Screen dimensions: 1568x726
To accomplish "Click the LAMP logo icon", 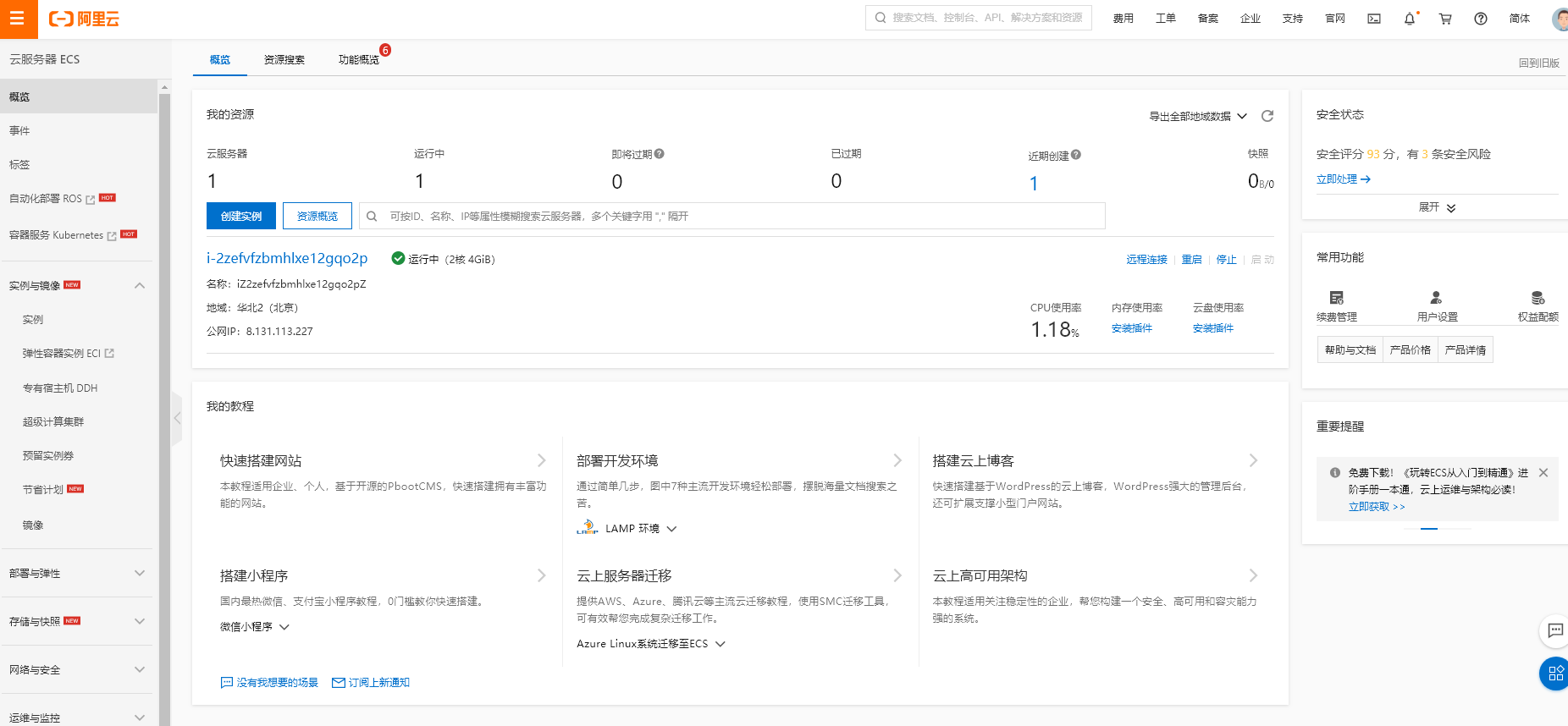I will tap(587, 528).
